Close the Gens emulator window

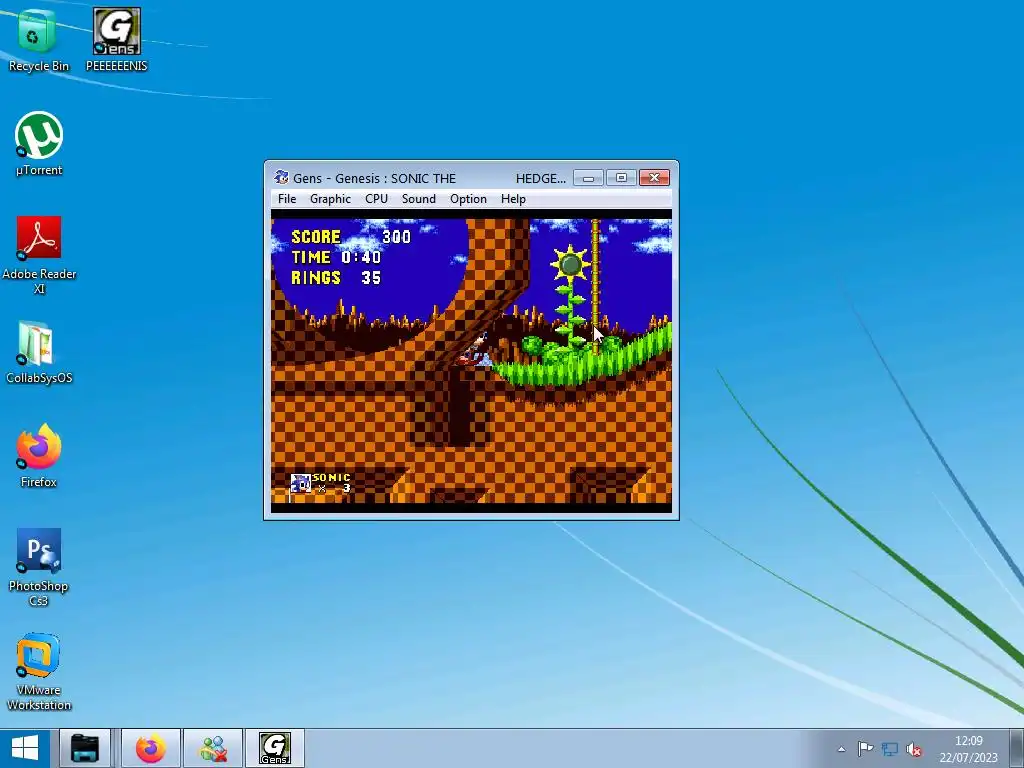[654, 178]
